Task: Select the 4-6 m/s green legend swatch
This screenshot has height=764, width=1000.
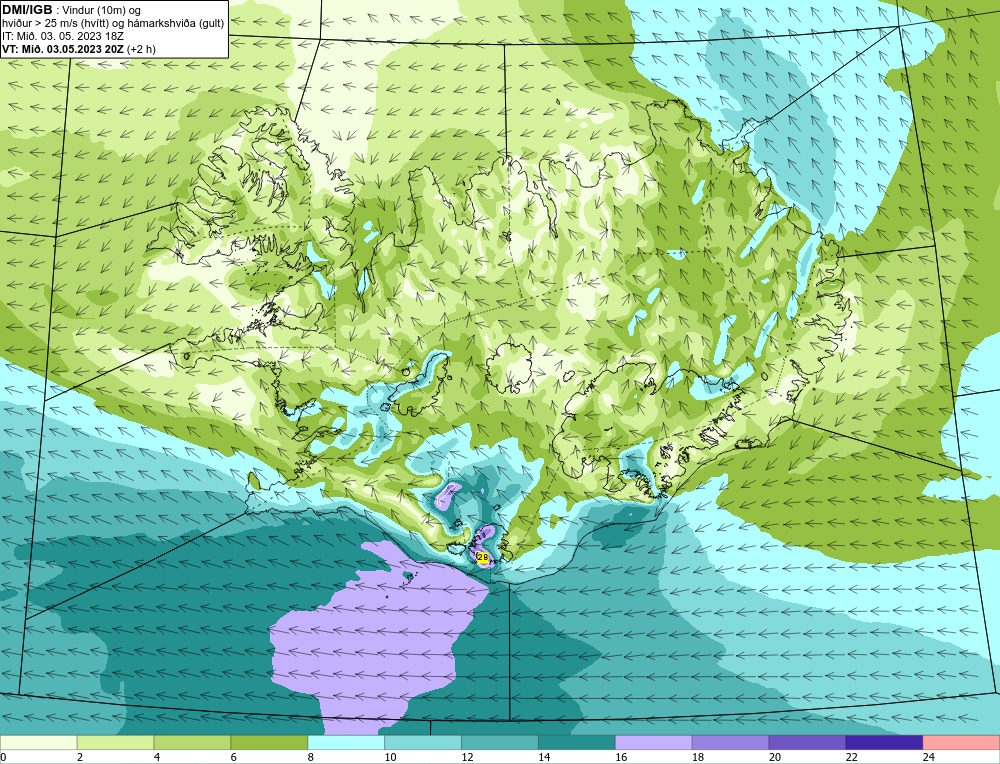Action: [x=192, y=743]
